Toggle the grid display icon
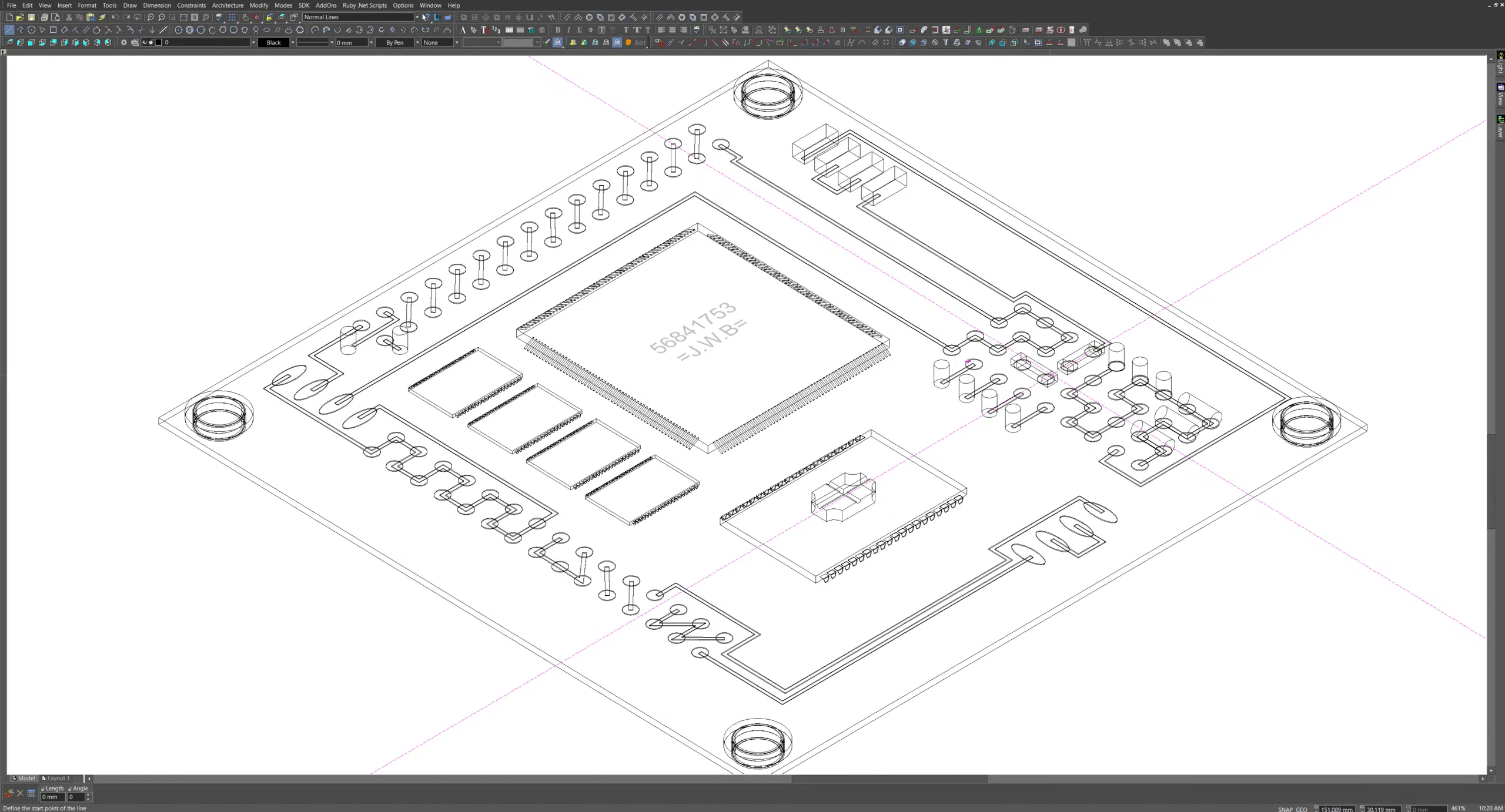The image size is (1505, 812). pos(232,18)
